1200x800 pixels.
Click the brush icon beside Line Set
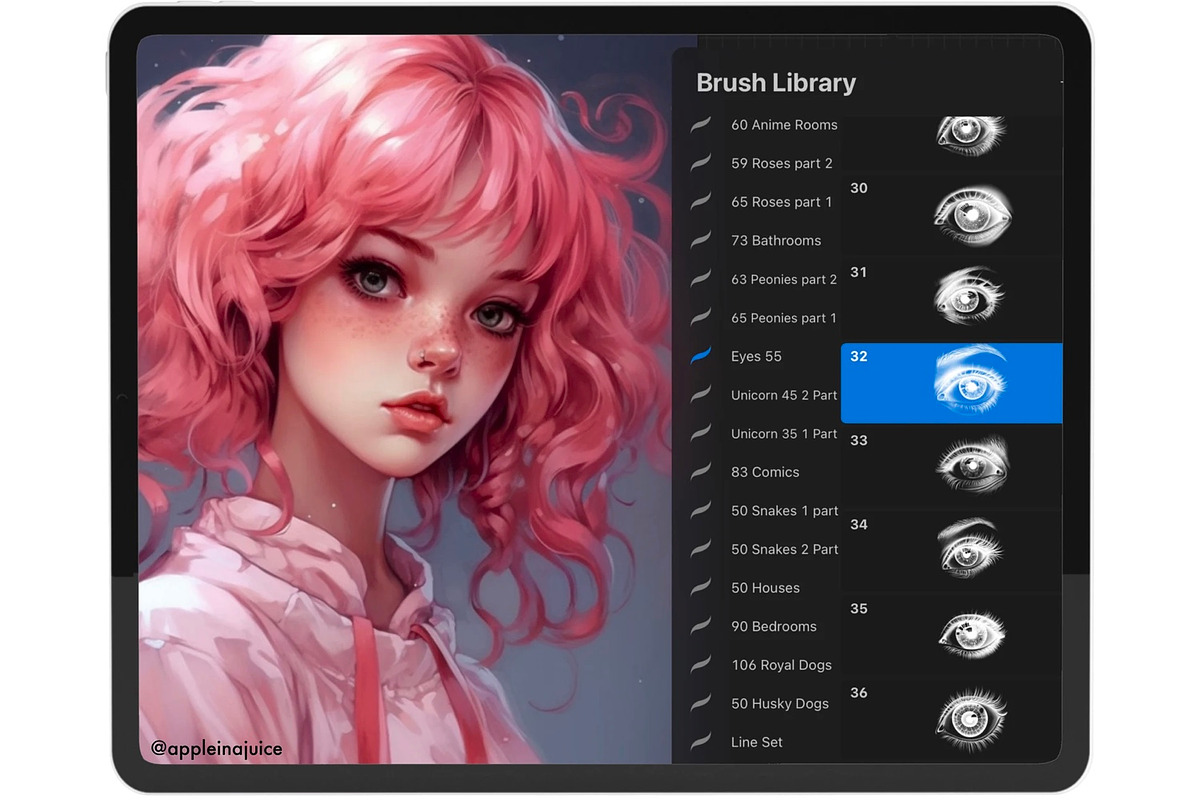coord(701,741)
